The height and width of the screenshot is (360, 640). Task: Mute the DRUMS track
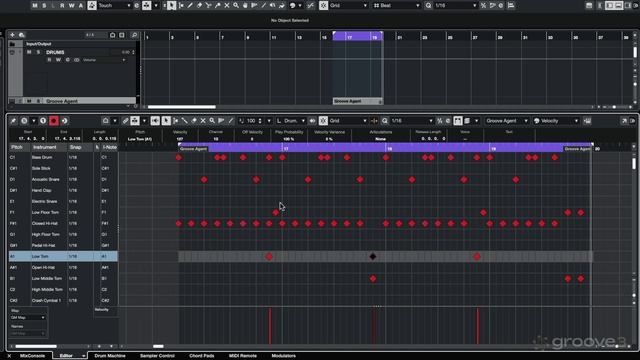point(29,52)
